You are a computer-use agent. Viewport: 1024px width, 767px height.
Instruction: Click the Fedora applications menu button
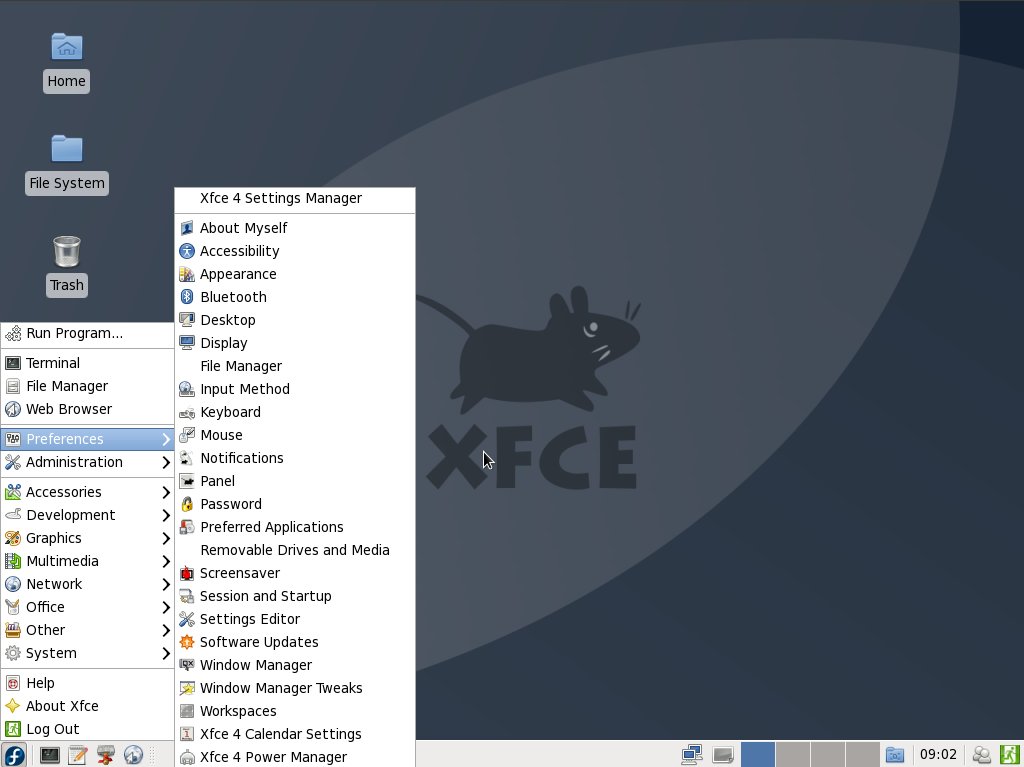(x=14, y=755)
